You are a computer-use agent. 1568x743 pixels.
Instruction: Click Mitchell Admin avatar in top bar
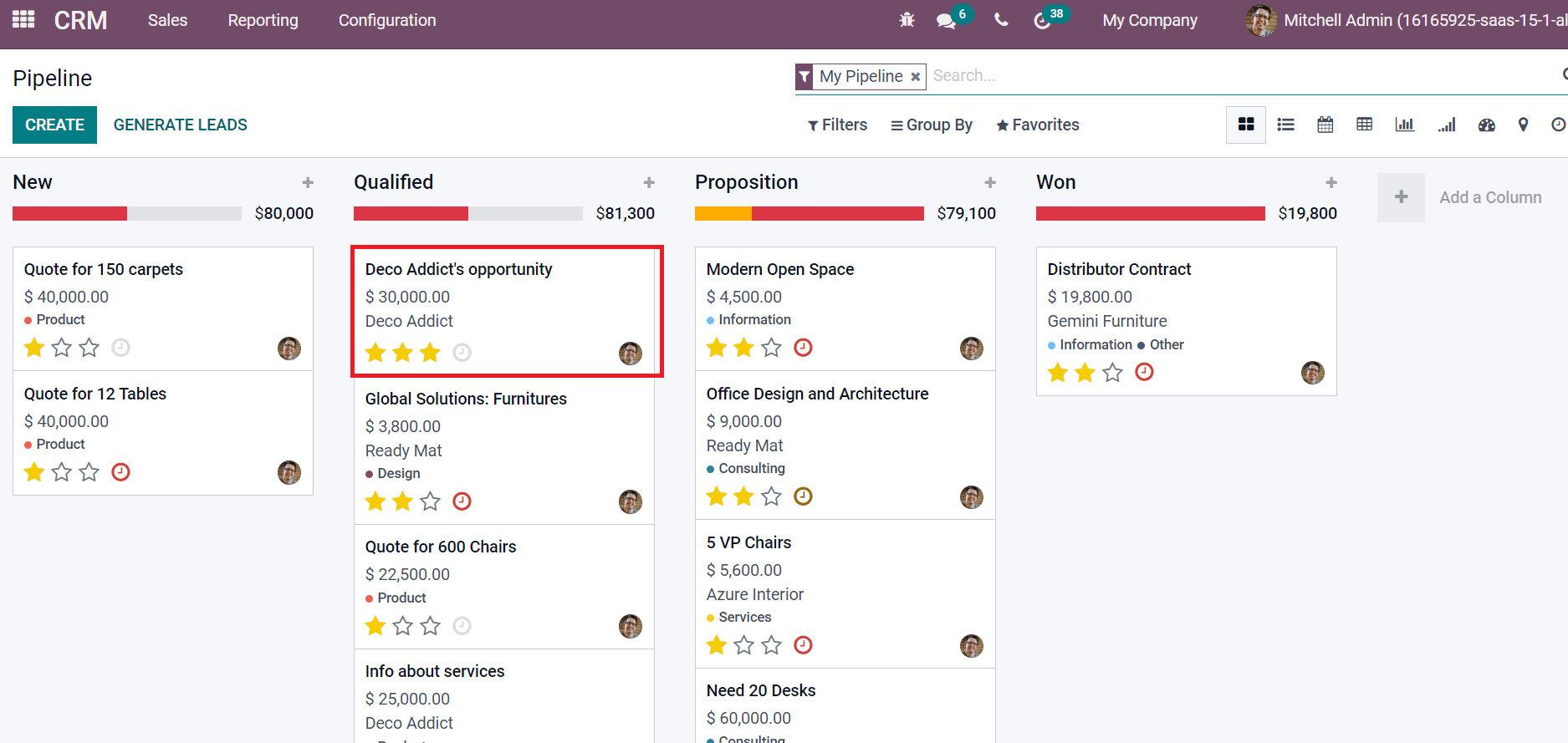[x=1260, y=20]
